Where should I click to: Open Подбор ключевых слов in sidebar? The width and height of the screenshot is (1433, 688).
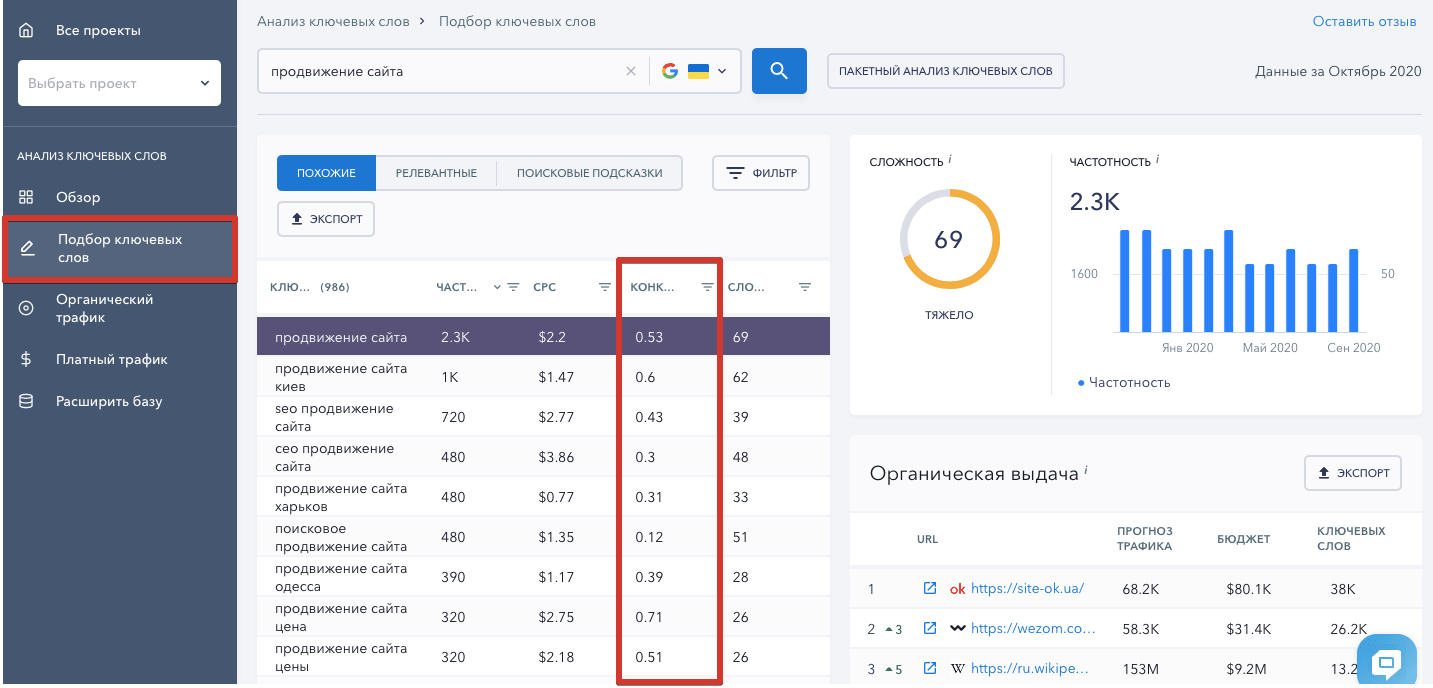point(119,249)
